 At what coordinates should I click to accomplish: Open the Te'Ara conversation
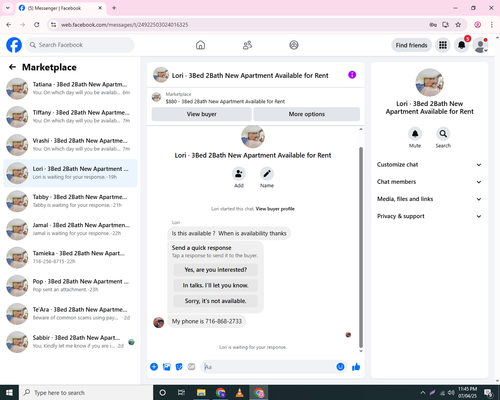point(70,314)
